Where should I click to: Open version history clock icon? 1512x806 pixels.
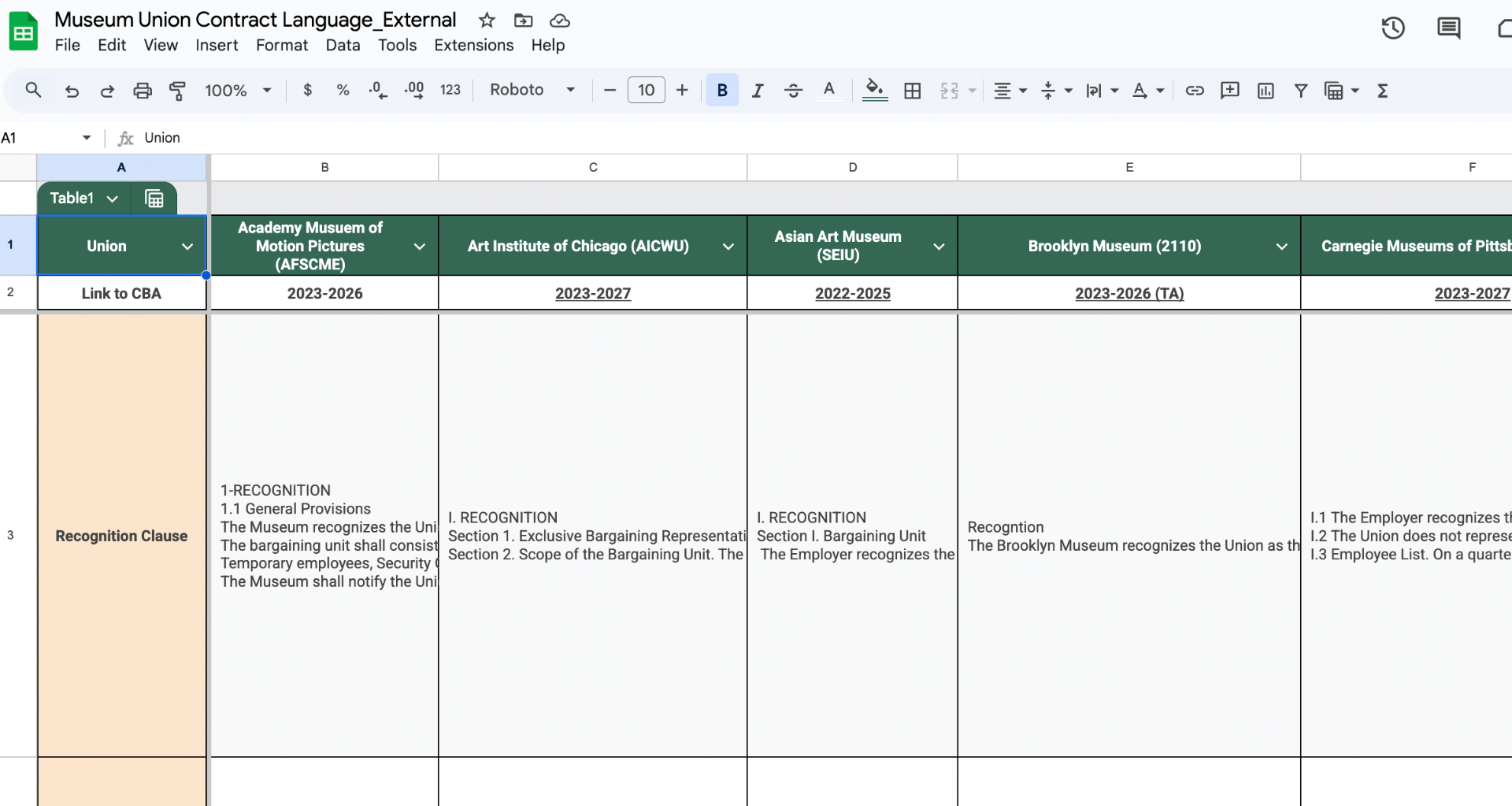(x=1393, y=28)
